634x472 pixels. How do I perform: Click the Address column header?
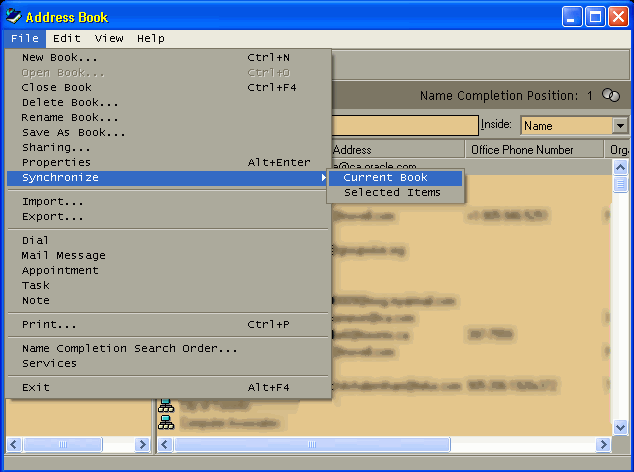click(397, 150)
